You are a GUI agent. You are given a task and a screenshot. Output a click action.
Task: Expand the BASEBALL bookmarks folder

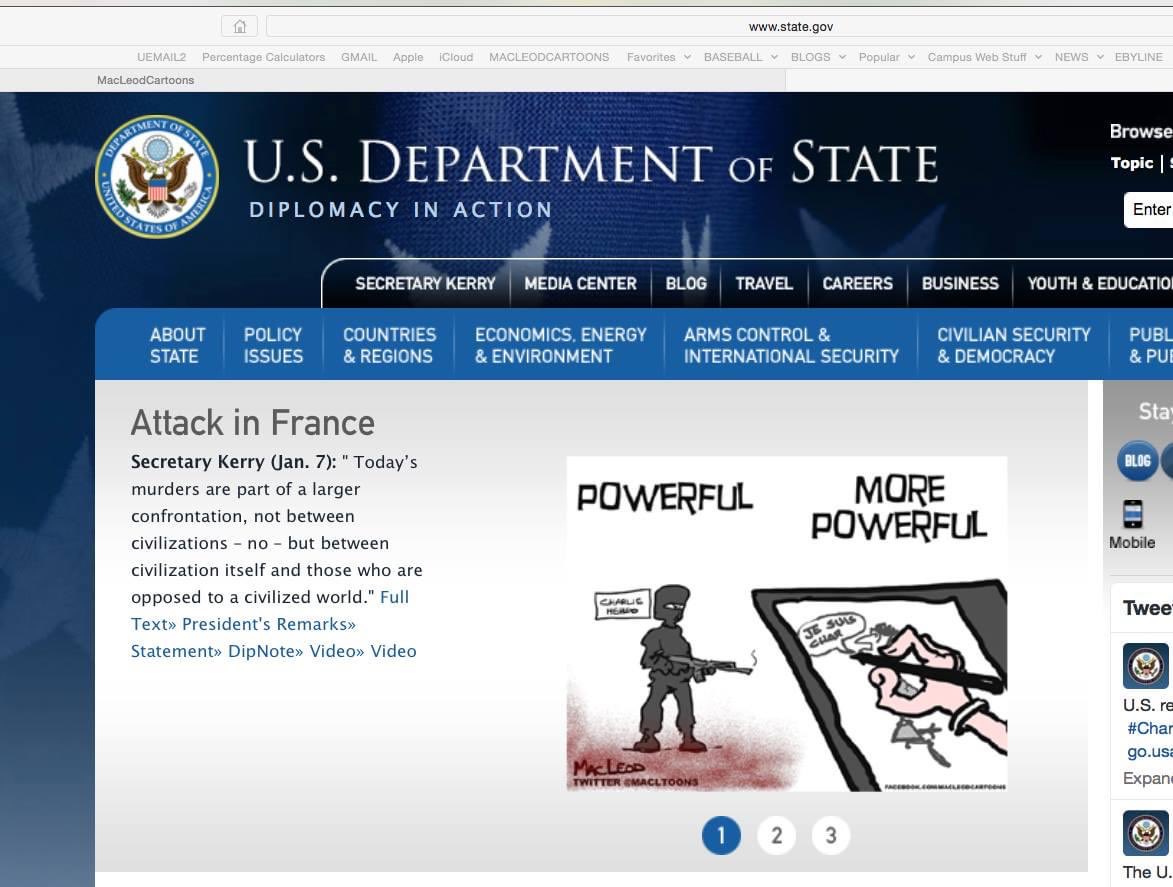pos(741,57)
